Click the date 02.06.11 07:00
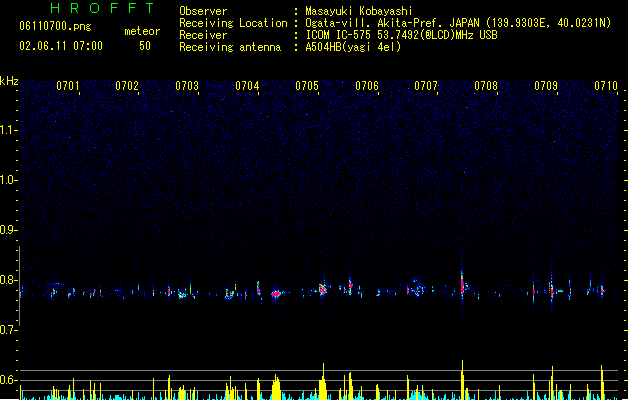The image size is (629, 400). (x=61, y=46)
